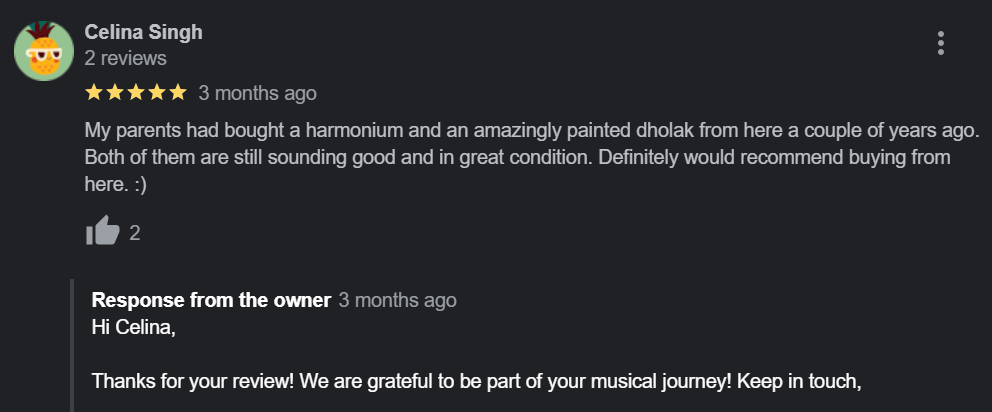Like the review with thumbs-up icon
Viewport: 992px width, 412px height.
tap(102, 232)
